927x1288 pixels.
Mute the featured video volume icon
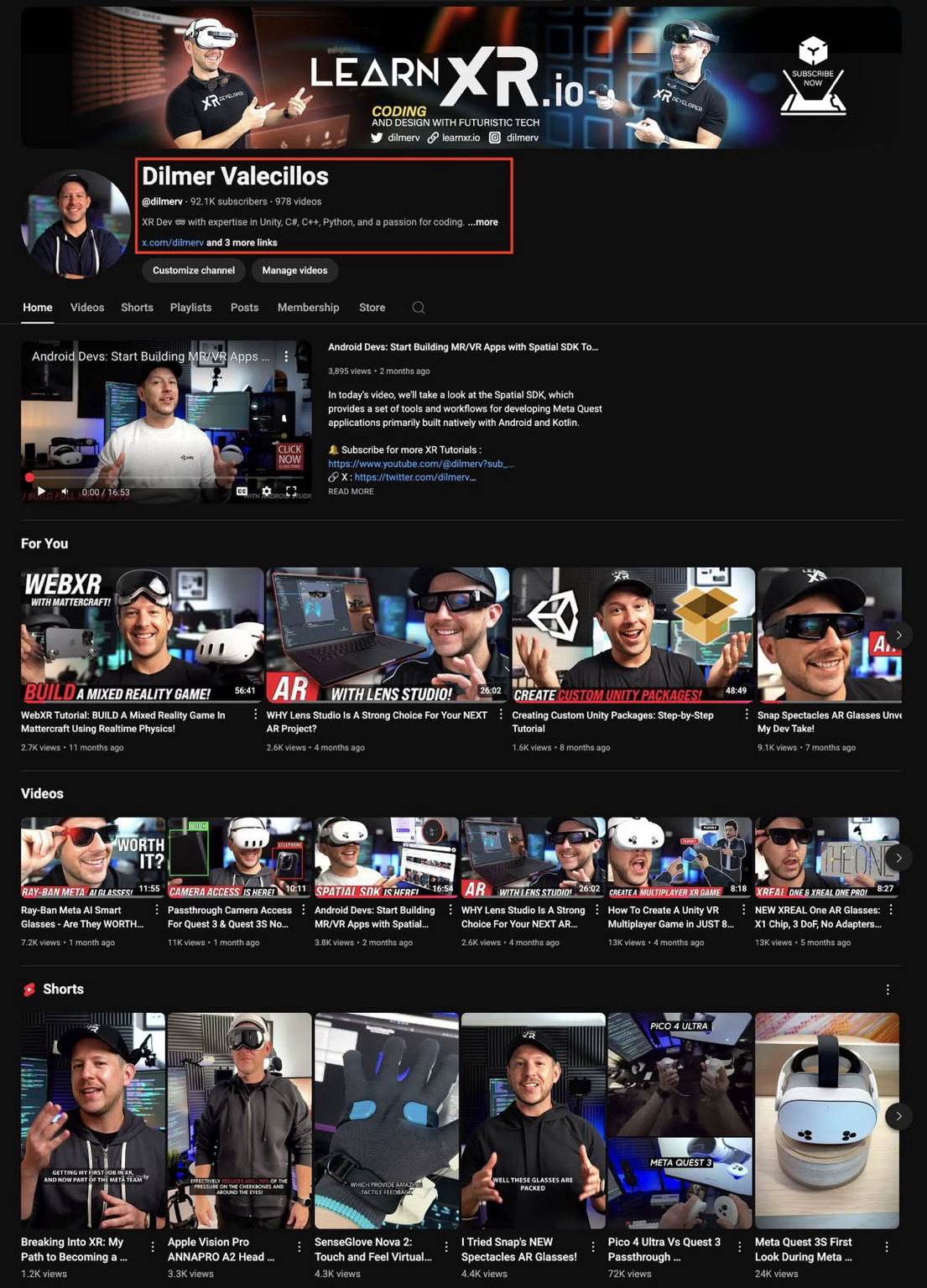[x=64, y=491]
